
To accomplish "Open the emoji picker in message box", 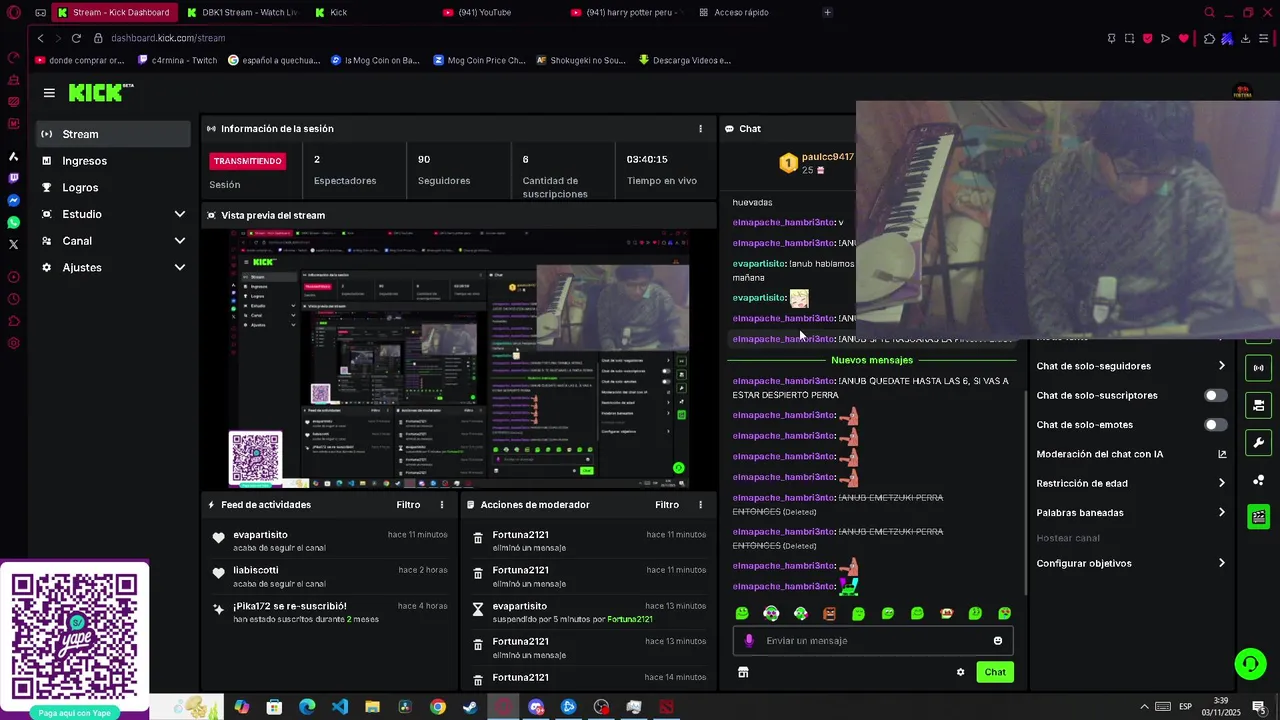I will point(997,641).
